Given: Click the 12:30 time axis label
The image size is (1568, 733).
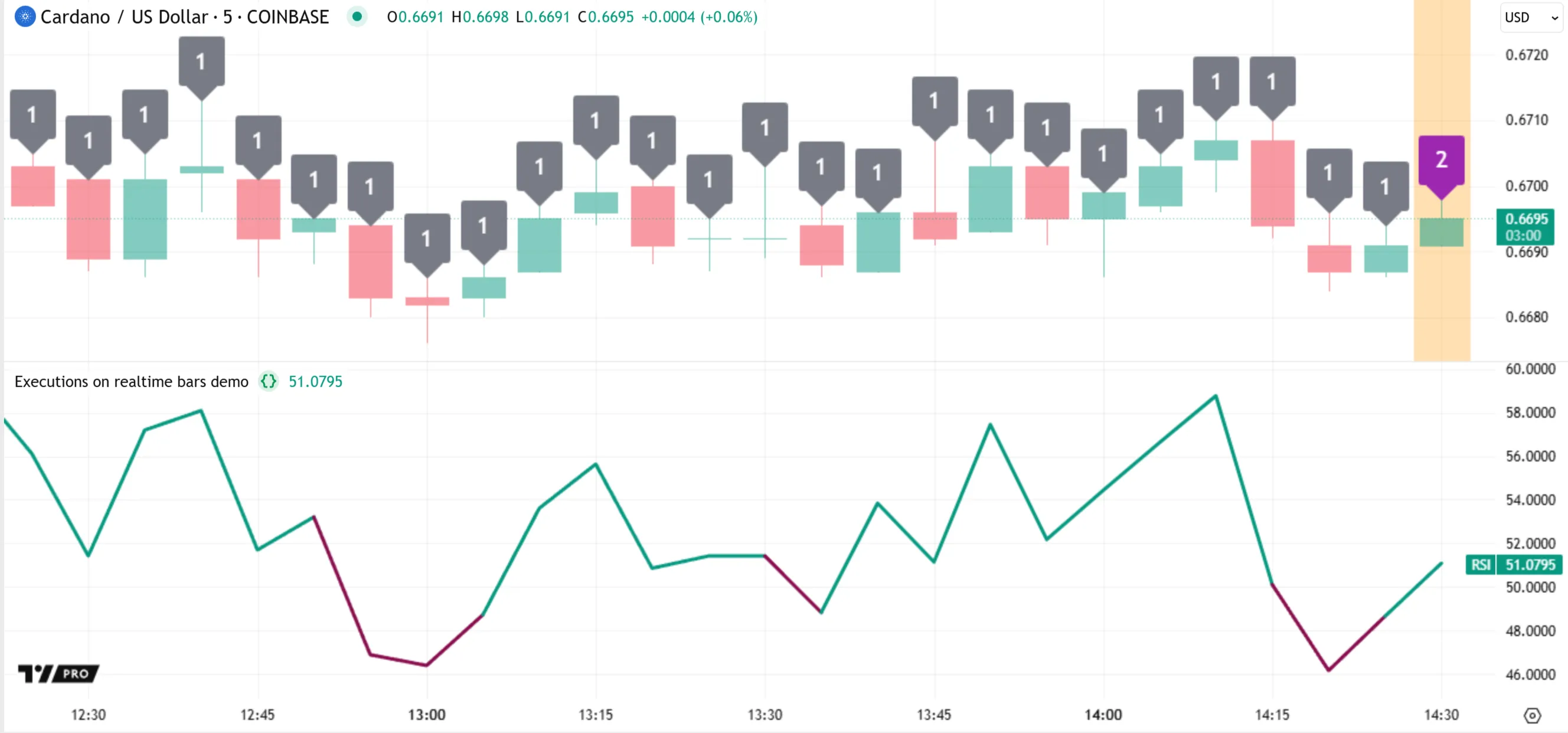Looking at the screenshot, I should coord(89,715).
